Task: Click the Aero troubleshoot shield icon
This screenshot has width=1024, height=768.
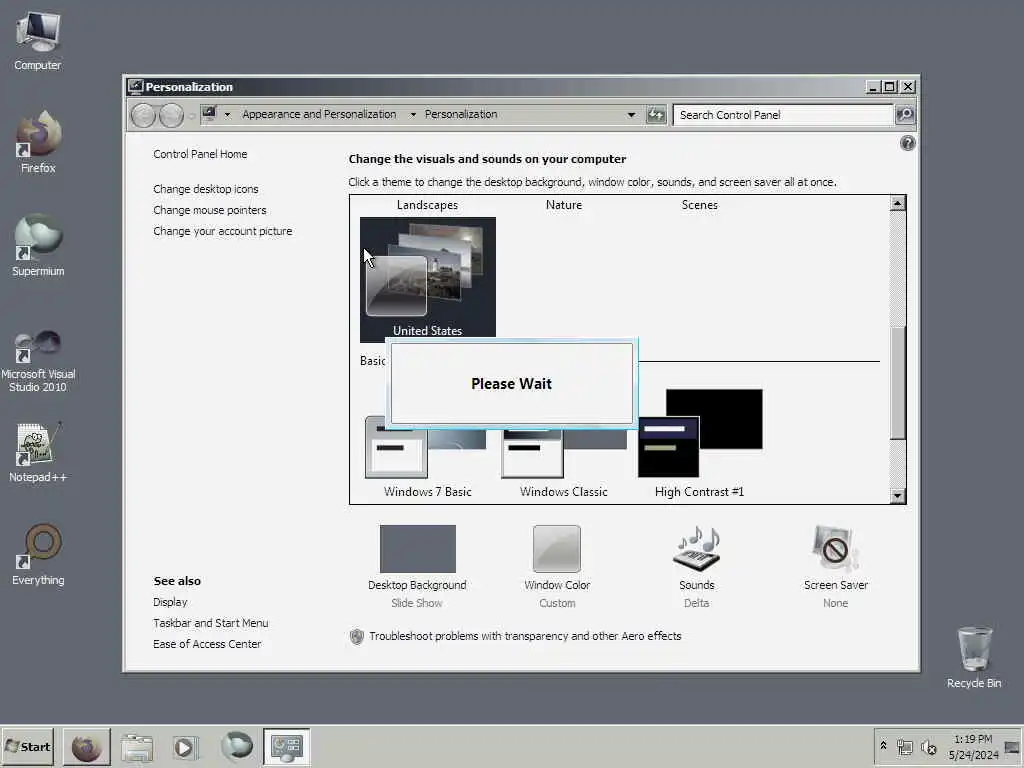Action: pos(357,636)
